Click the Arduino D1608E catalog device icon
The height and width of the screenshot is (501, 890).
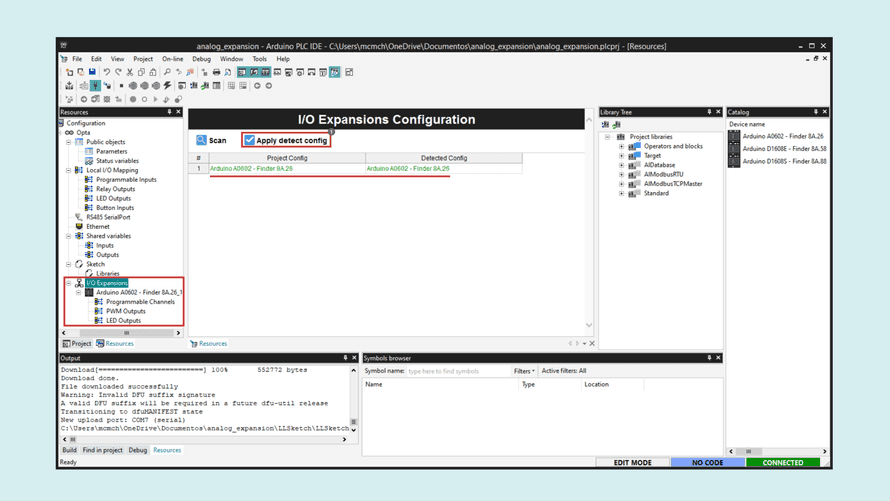(x=735, y=149)
